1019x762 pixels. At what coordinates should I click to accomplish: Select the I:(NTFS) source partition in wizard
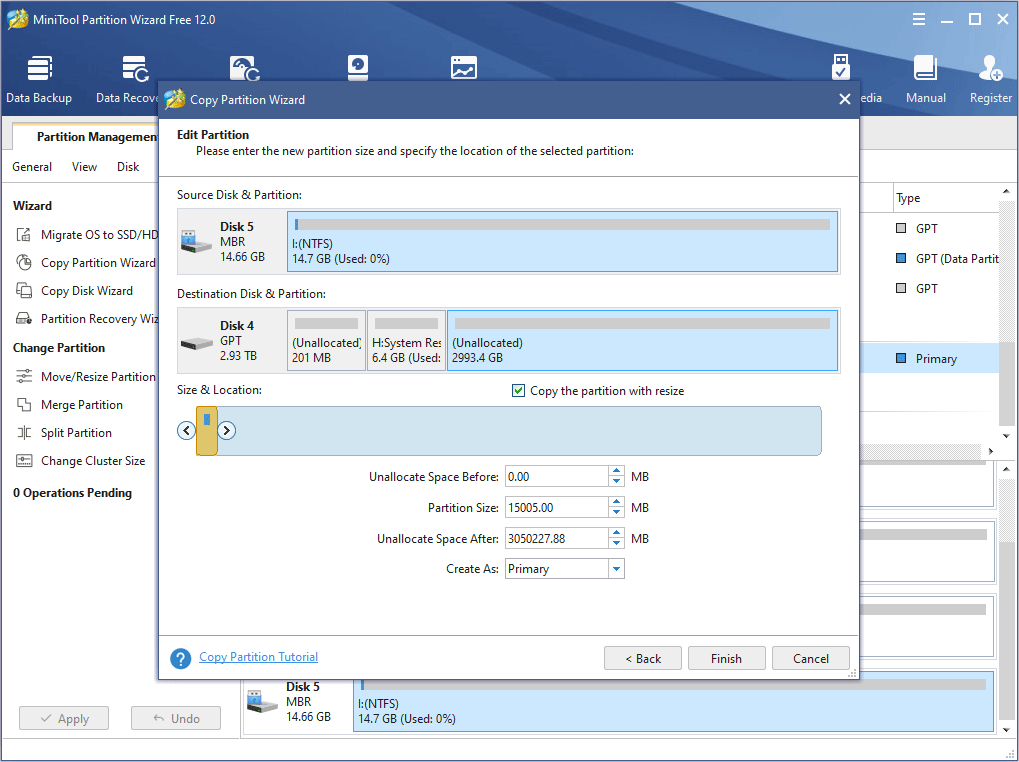(x=563, y=241)
